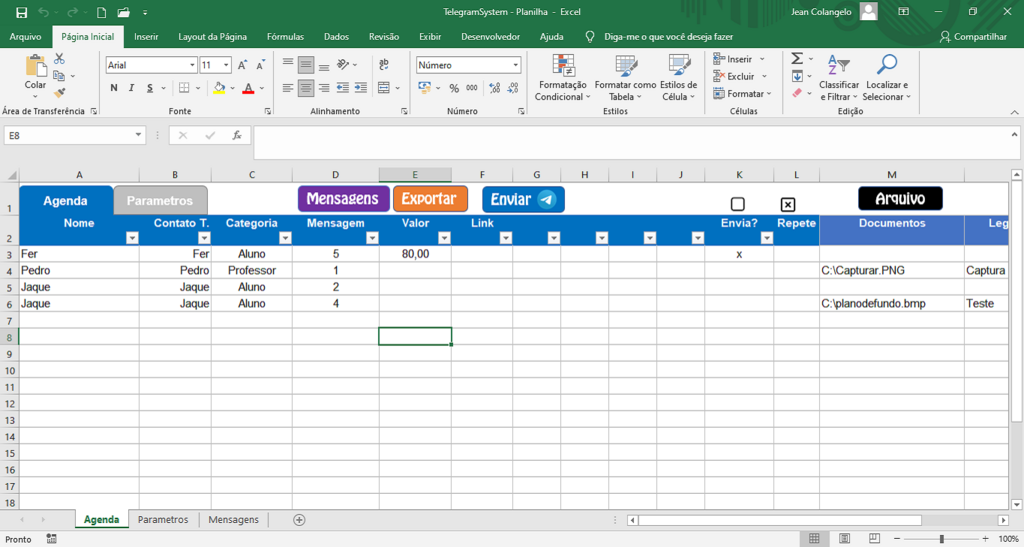The width and height of the screenshot is (1024, 547).
Task: Switch to the Parametros sheet tab
Action: pos(163,520)
